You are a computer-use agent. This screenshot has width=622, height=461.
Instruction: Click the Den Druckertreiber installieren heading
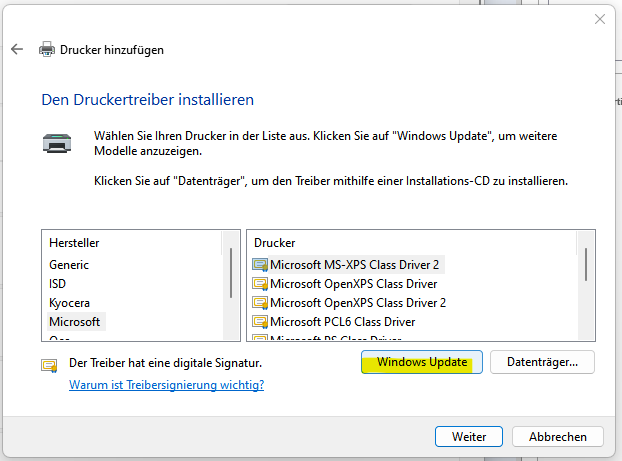[x=148, y=100]
